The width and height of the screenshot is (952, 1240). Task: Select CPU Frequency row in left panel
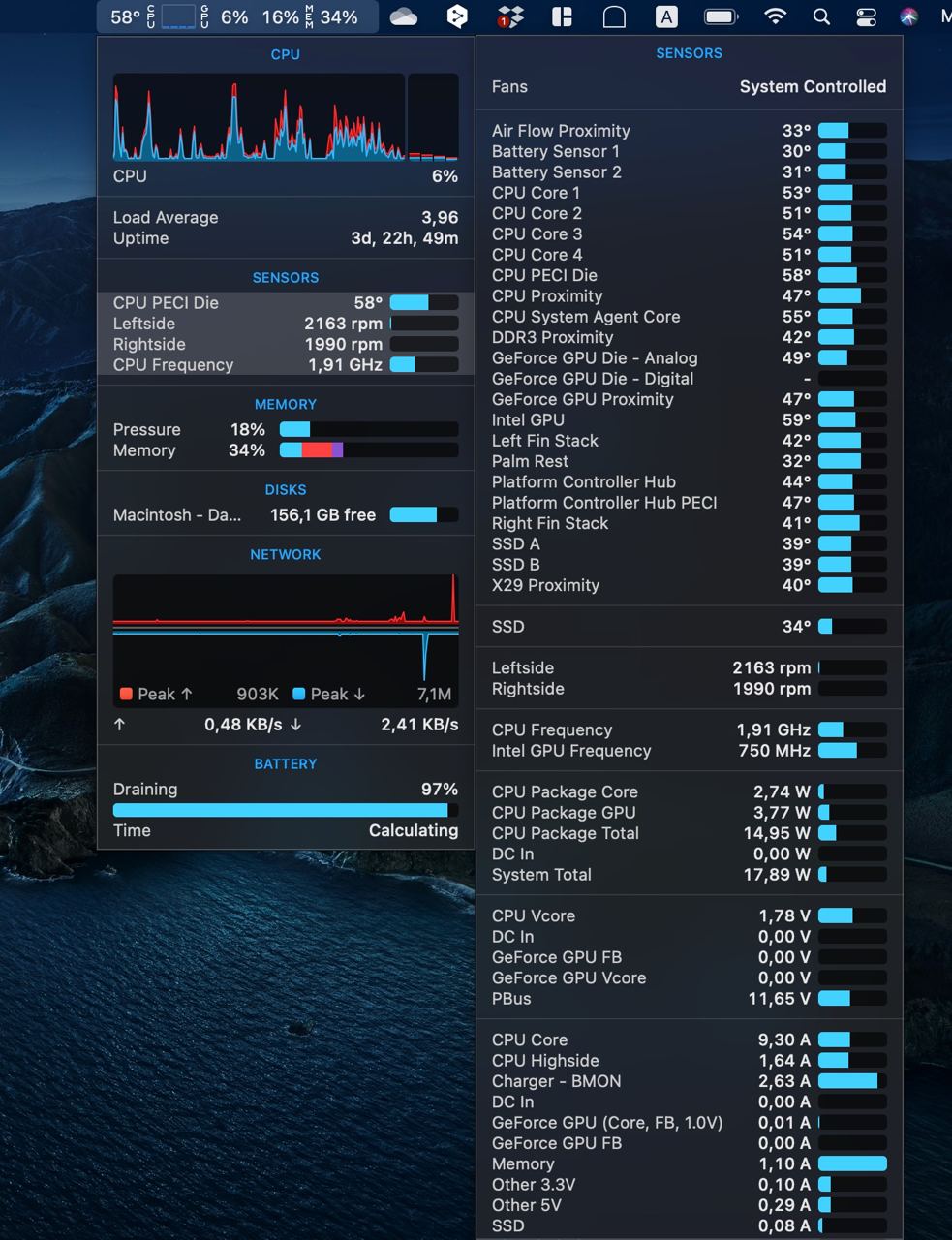point(286,365)
